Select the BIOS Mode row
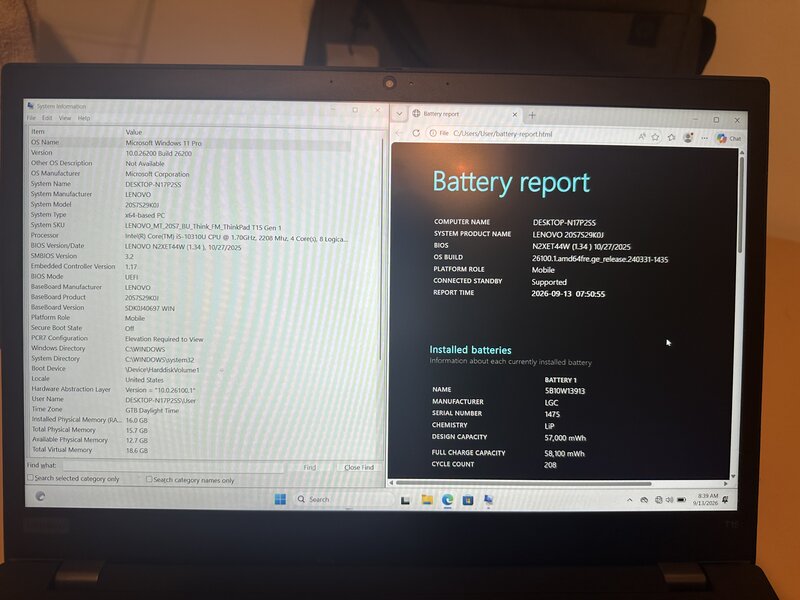The height and width of the screenshot is (600, 800). (x=190, y=277)
